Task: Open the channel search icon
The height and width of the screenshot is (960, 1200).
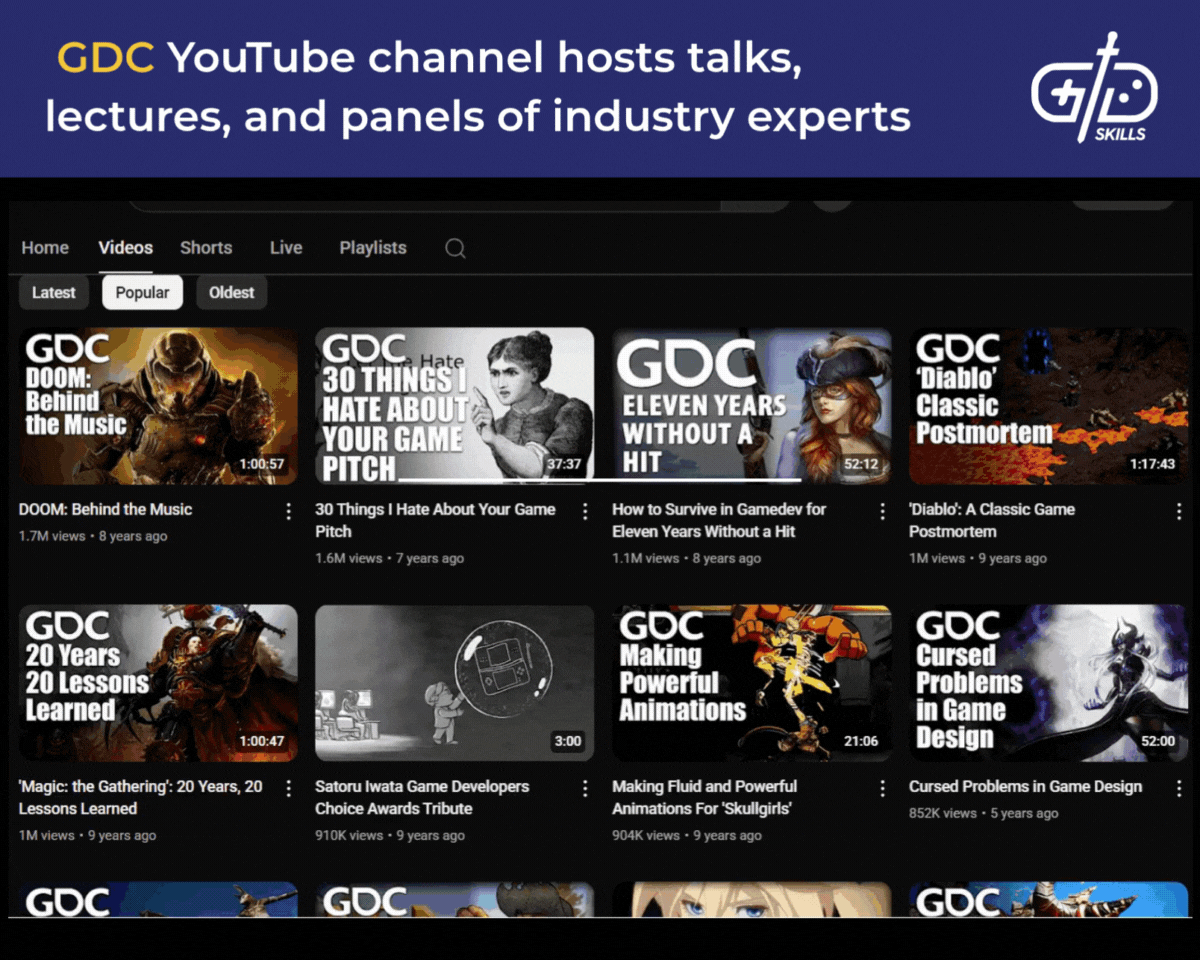Action: tap(455, 247)
